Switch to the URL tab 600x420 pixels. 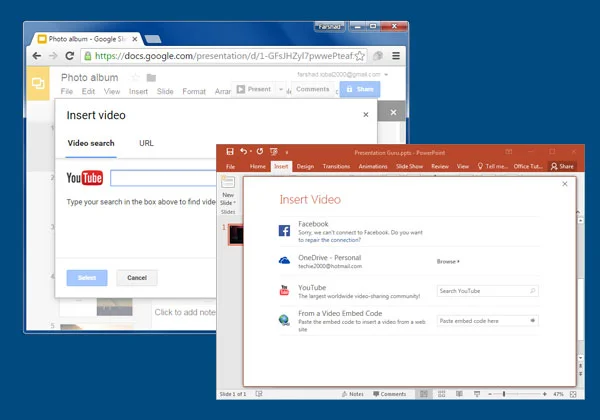click(146, 144)
